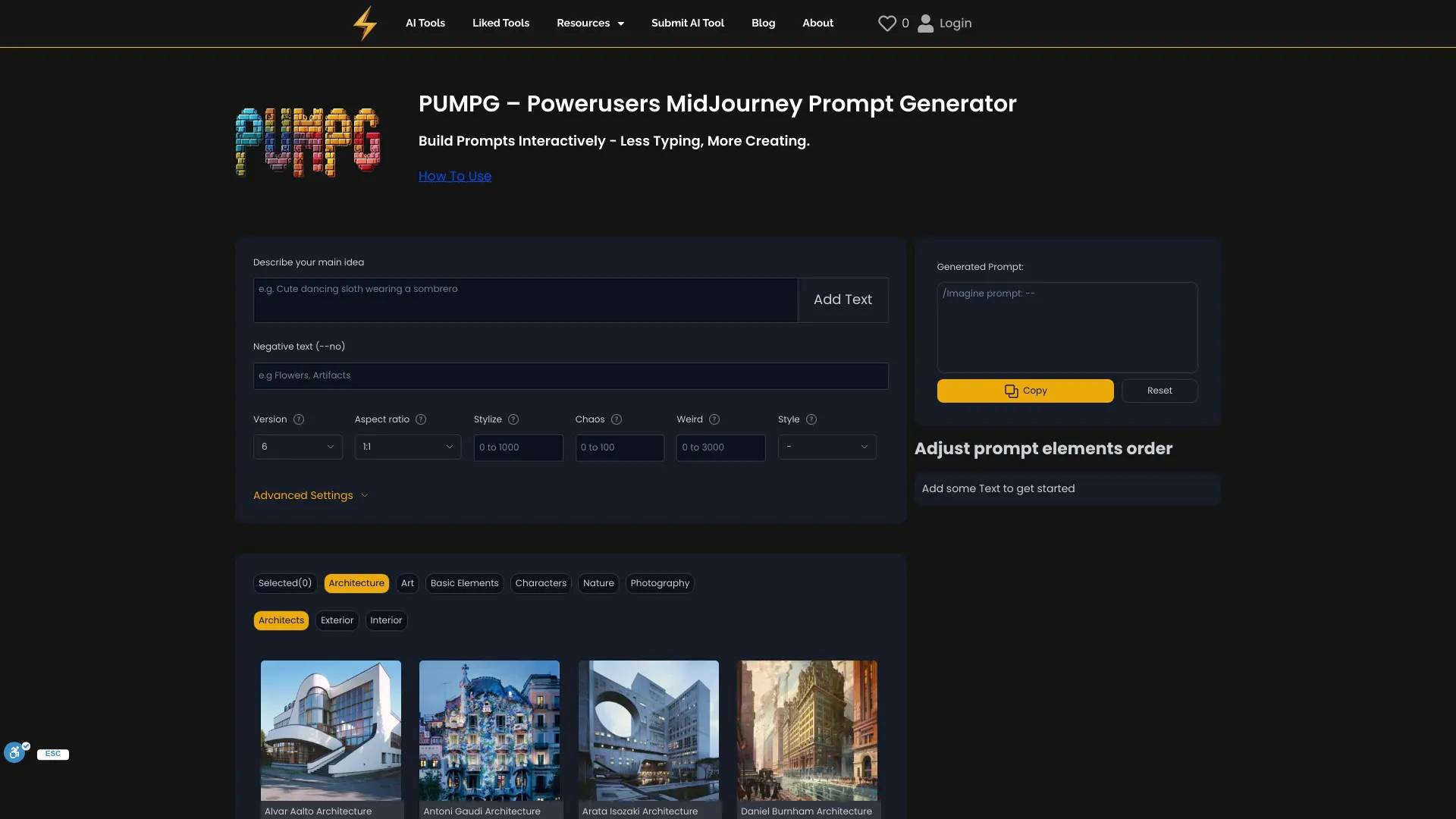
Task: Click the Stylize value field
Action: click(x=518, y=447)
